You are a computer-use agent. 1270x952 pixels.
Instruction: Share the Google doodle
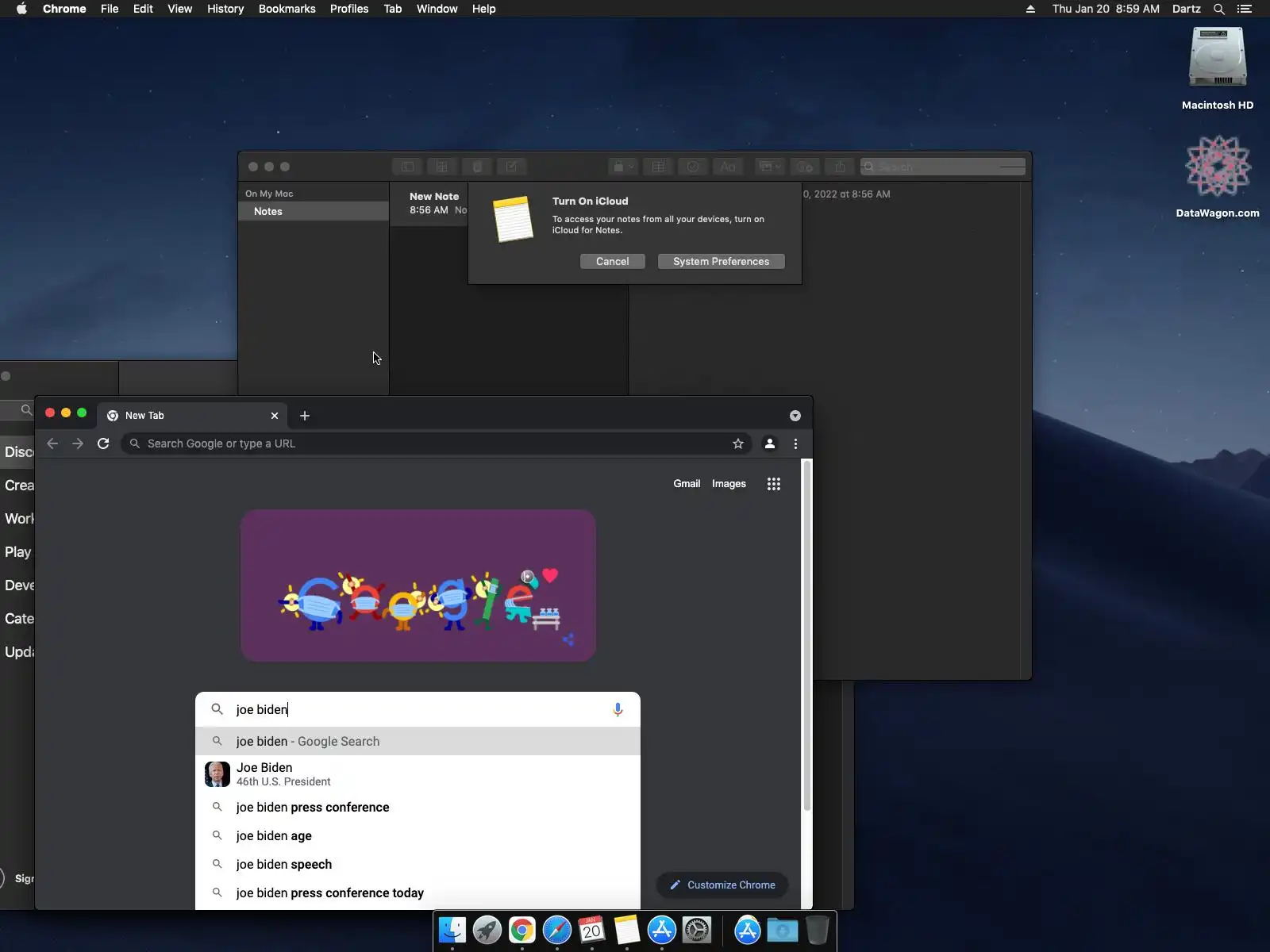tap(568, 639)
